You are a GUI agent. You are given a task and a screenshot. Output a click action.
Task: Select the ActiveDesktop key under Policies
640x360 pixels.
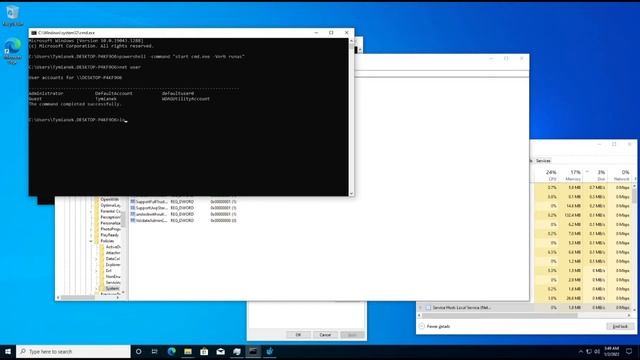[113, 247]
